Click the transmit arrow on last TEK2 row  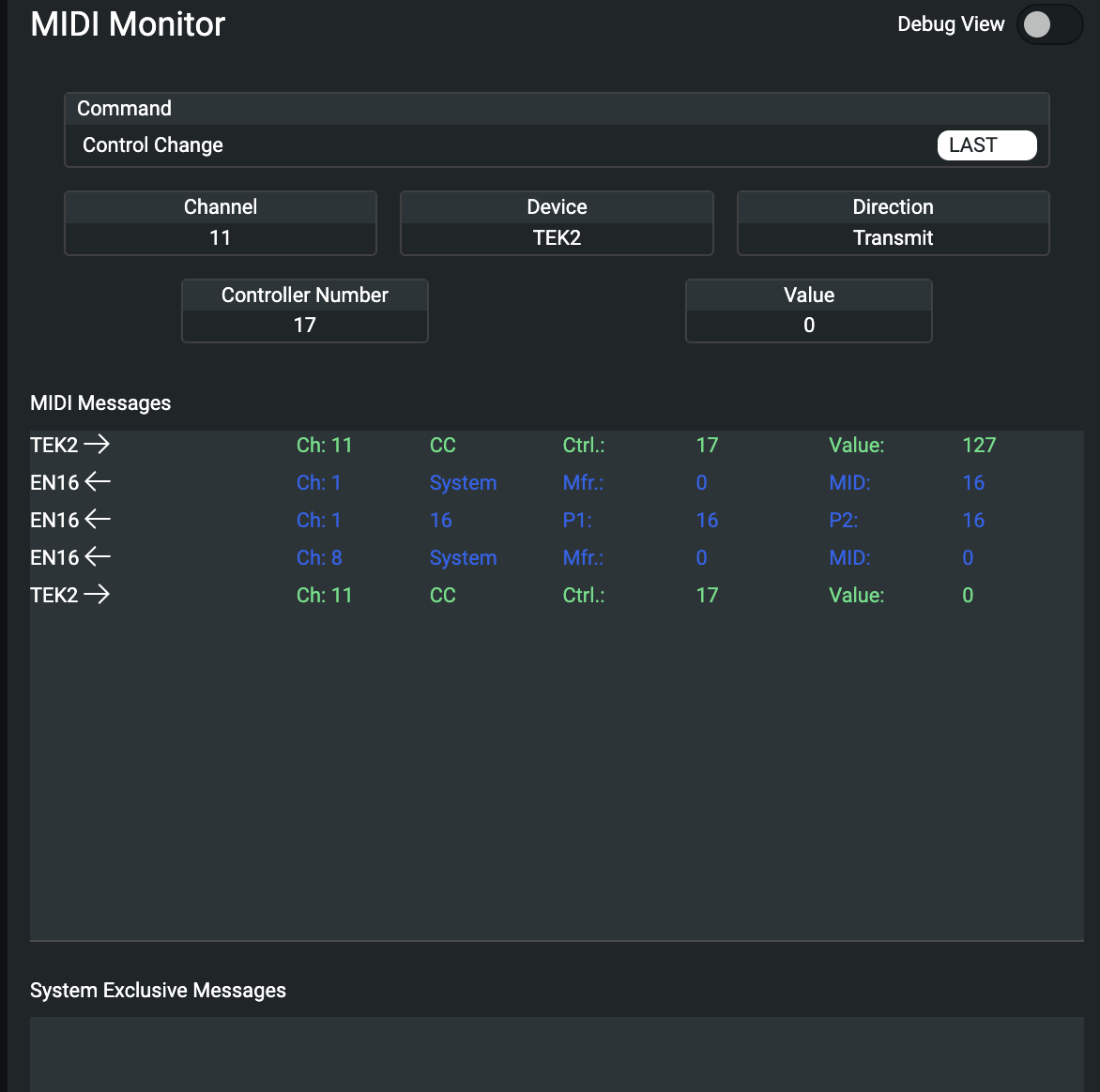(97, 595)
